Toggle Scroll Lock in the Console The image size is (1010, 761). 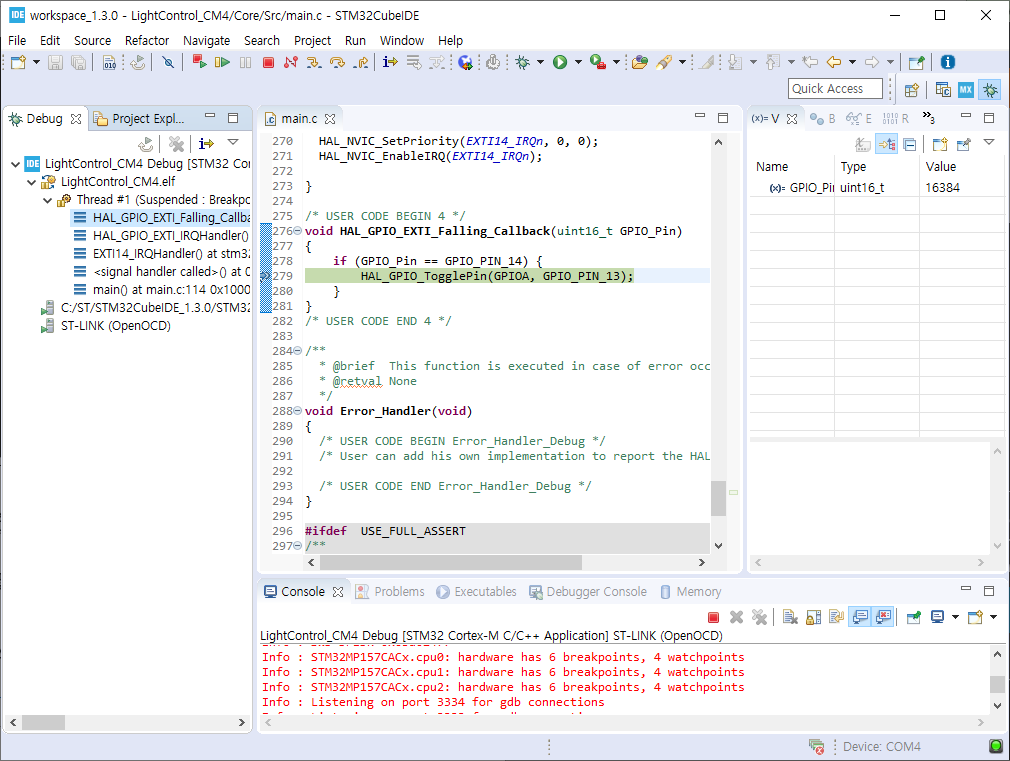pos(814,617)
